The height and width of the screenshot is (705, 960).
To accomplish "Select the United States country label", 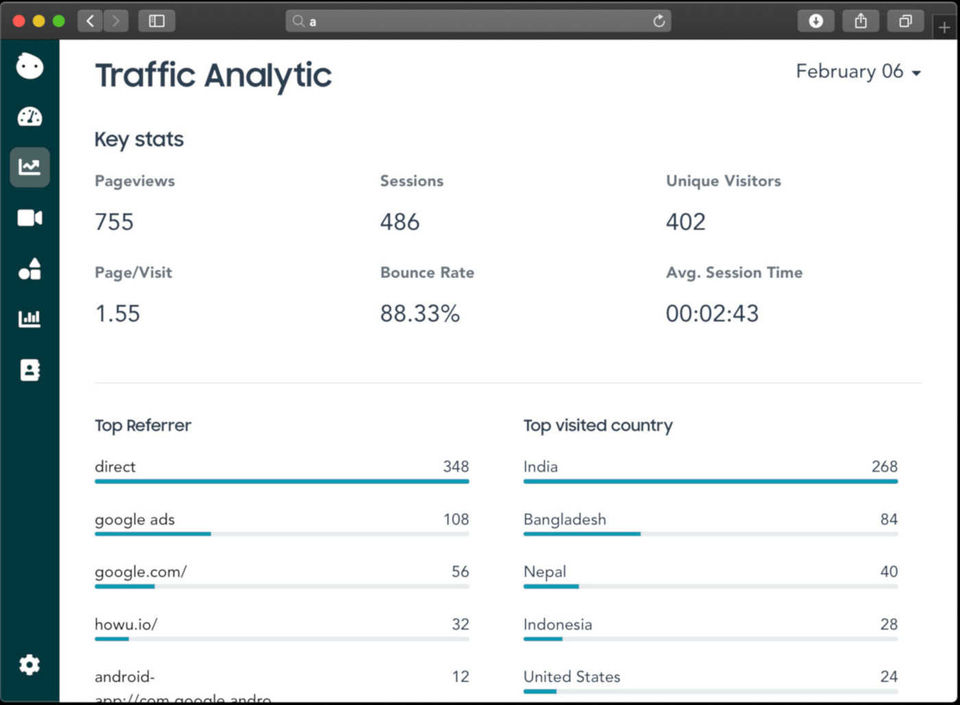I will coord(572,676).
